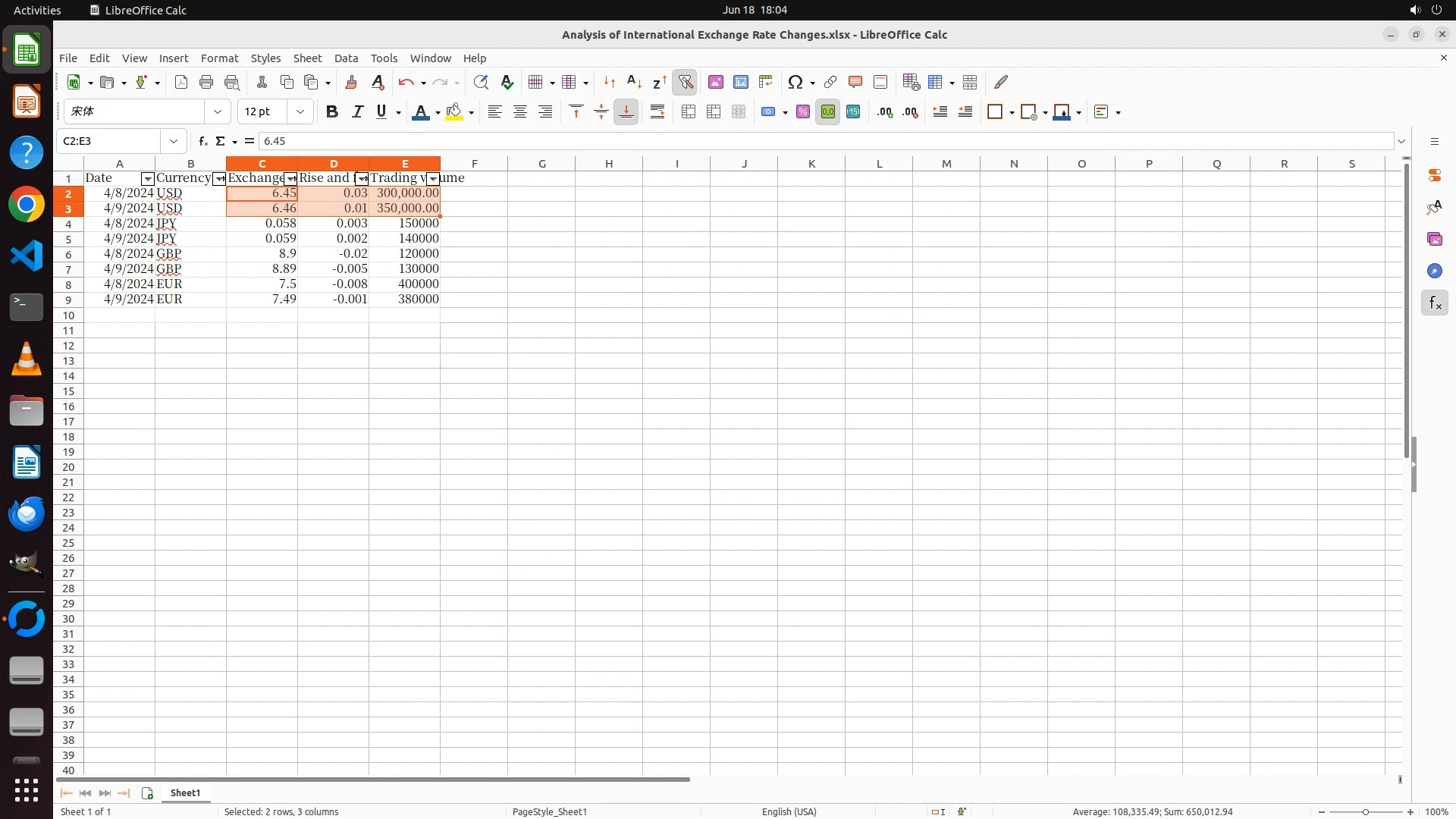This screenshot has height=819, width=1456.
Task: Click the Clone Formatting paintbrush icon
Action: click(350, 82)
